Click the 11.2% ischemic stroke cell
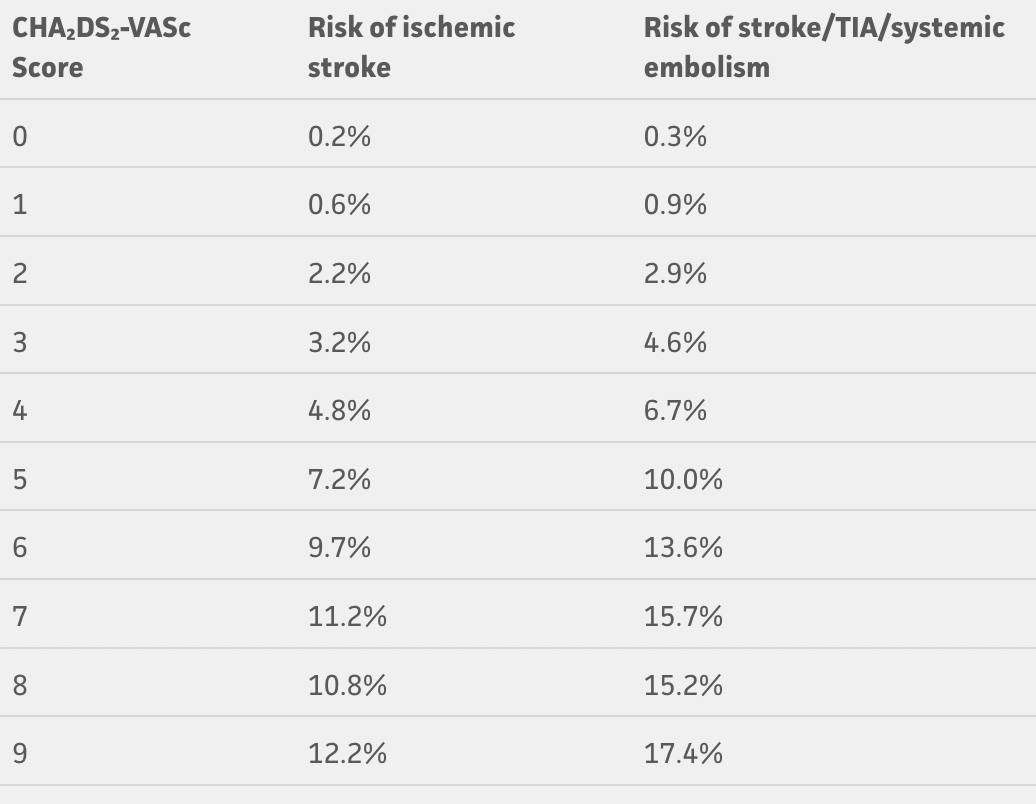 pyautogui.click(x=347, y=616)
